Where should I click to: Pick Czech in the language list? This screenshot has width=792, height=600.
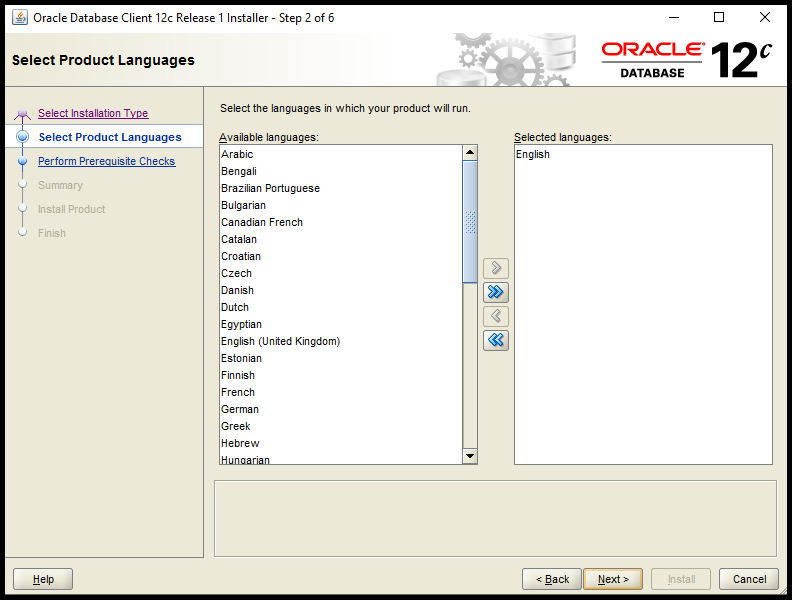pyautogui.click(x=341, y=273)
